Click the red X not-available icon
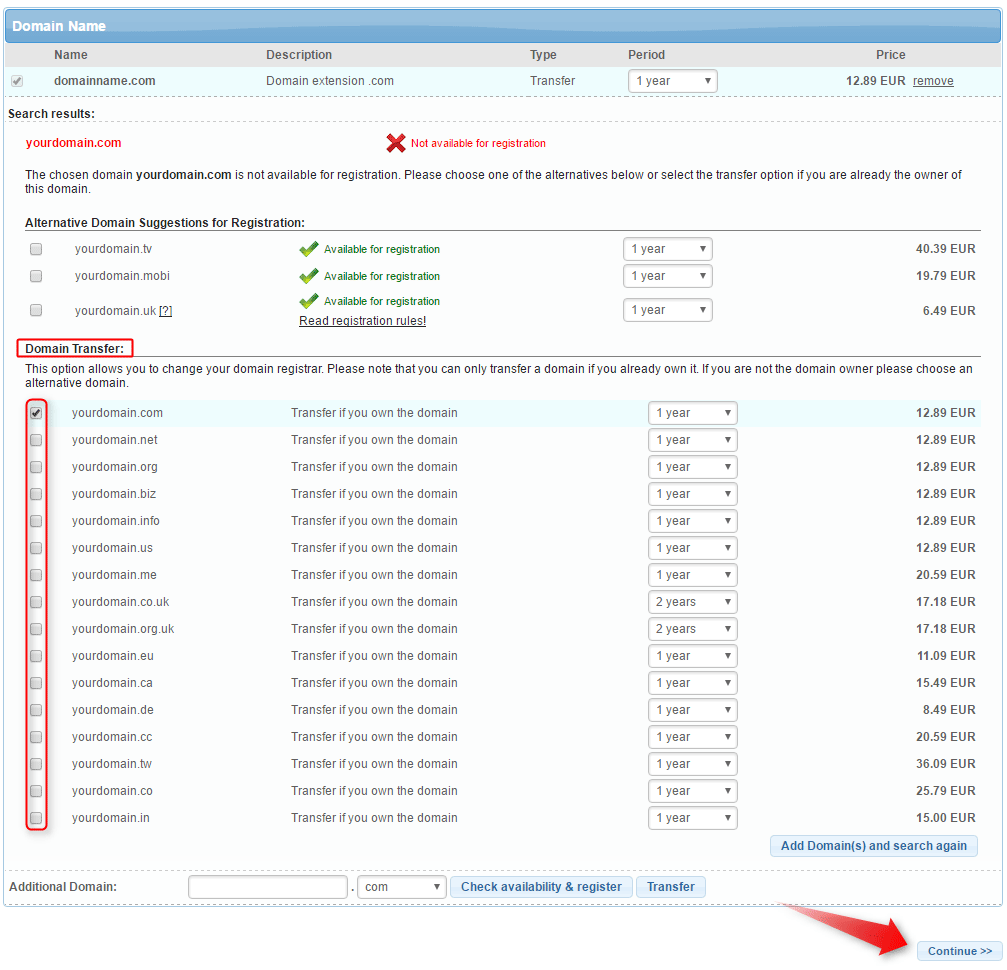Viewport: 1007px width, 970px height. coord(395,143)
